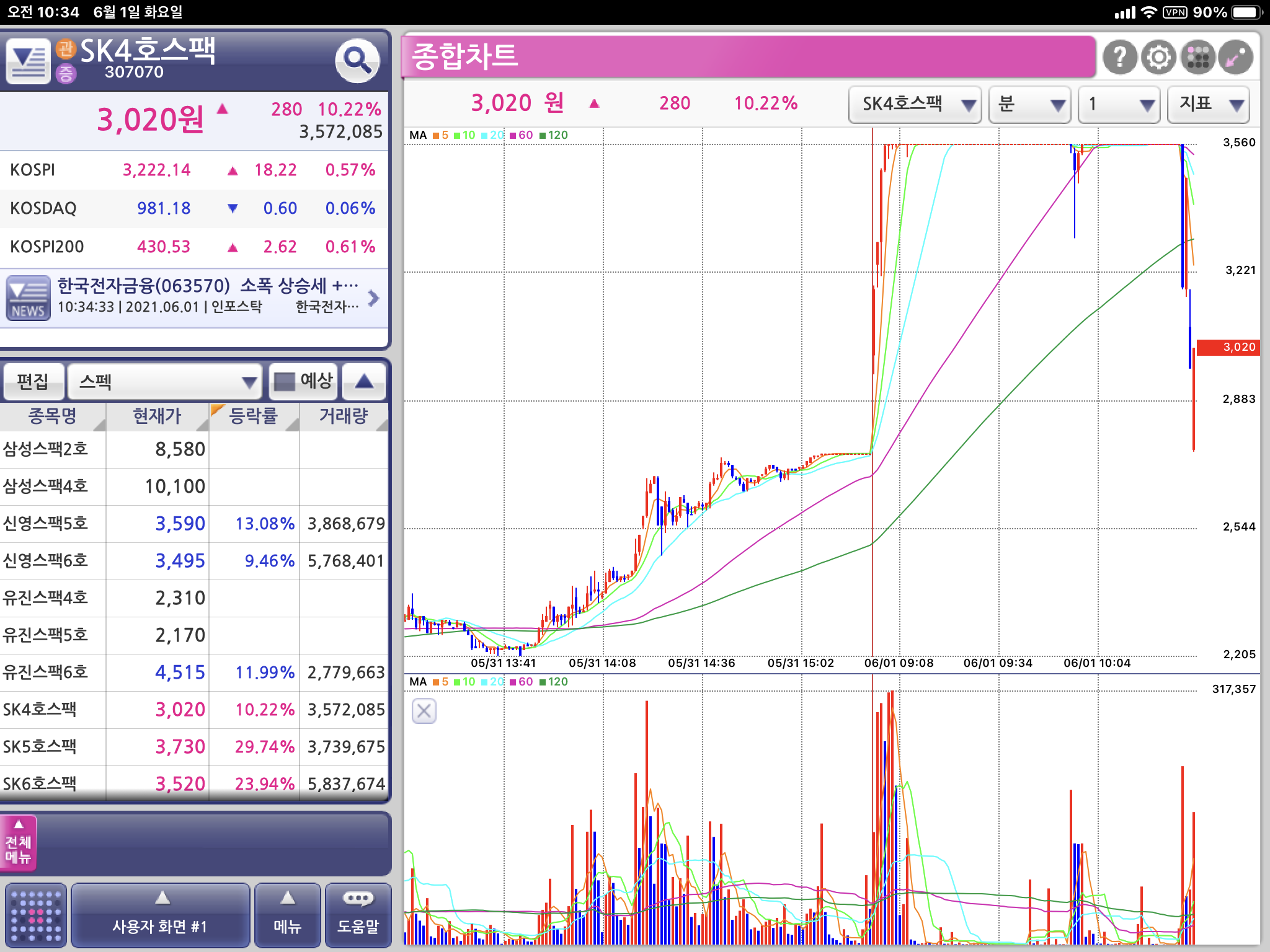
Task: Toggle the orange 관 watchlist badge
Action: tap(65, 48)
